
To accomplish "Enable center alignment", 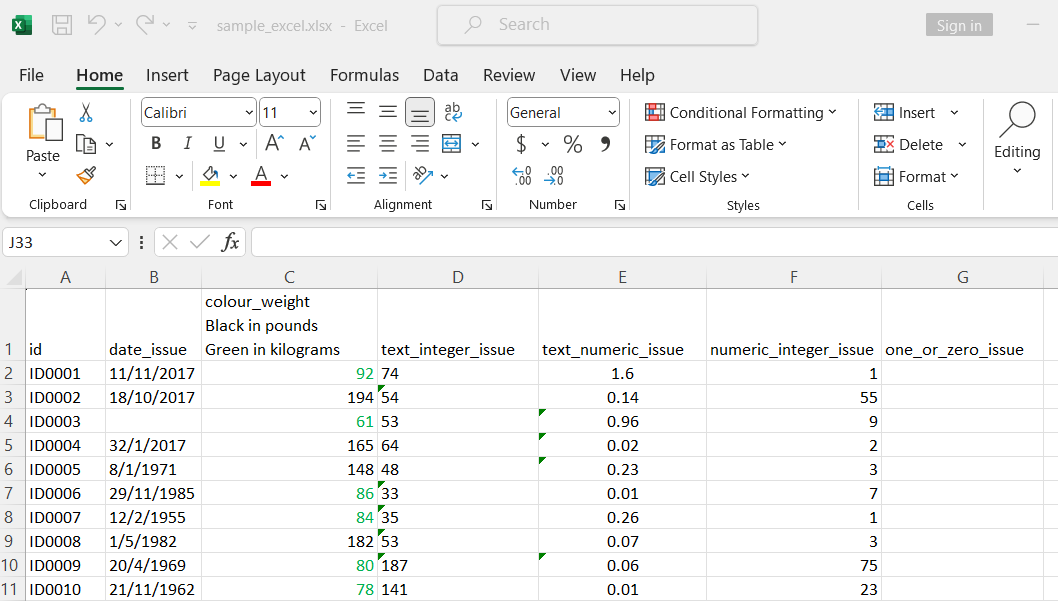I will click(387, 143).
